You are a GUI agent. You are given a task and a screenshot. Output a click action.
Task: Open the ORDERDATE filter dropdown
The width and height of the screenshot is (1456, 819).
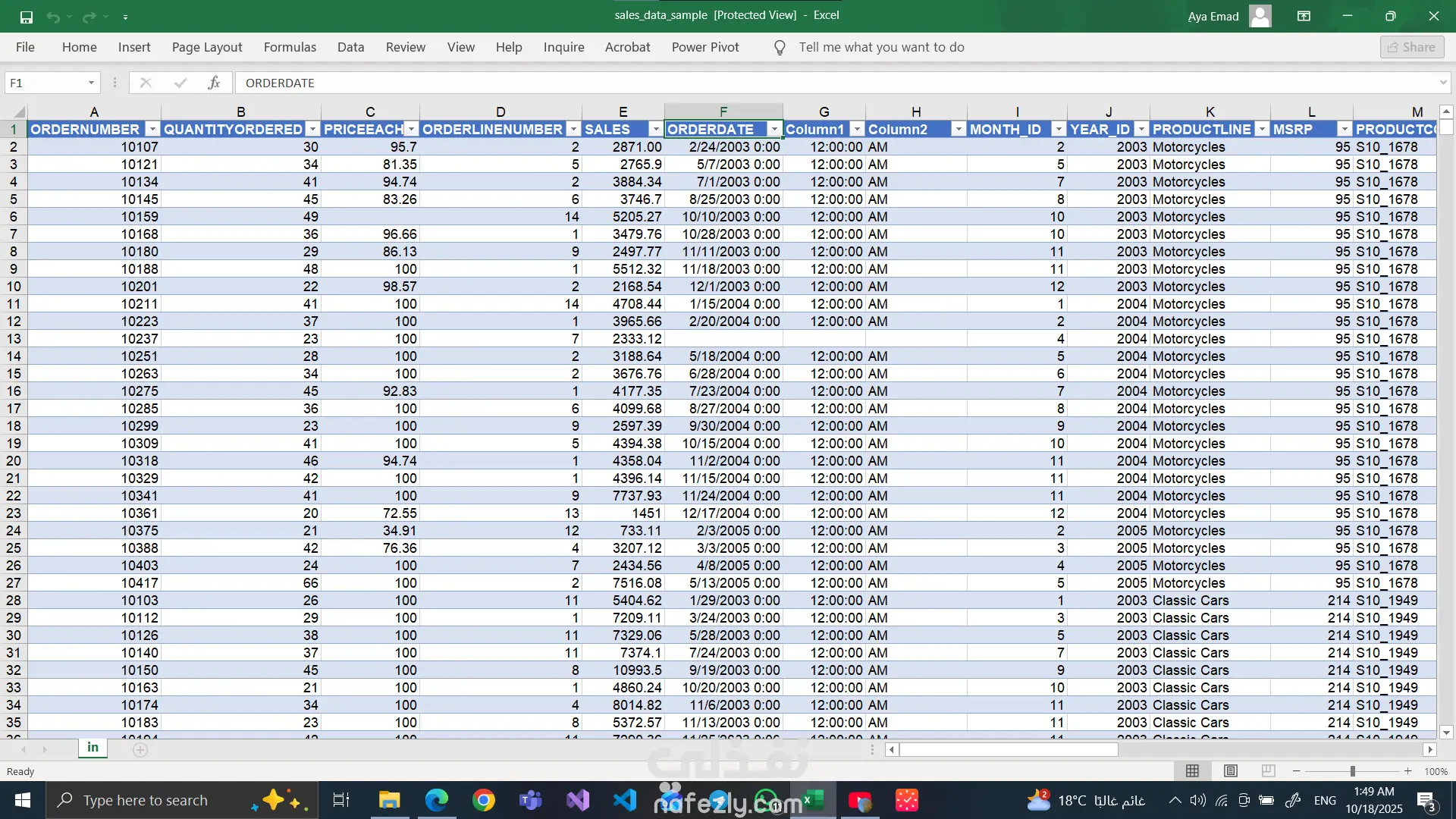click(x=773, y=130)
